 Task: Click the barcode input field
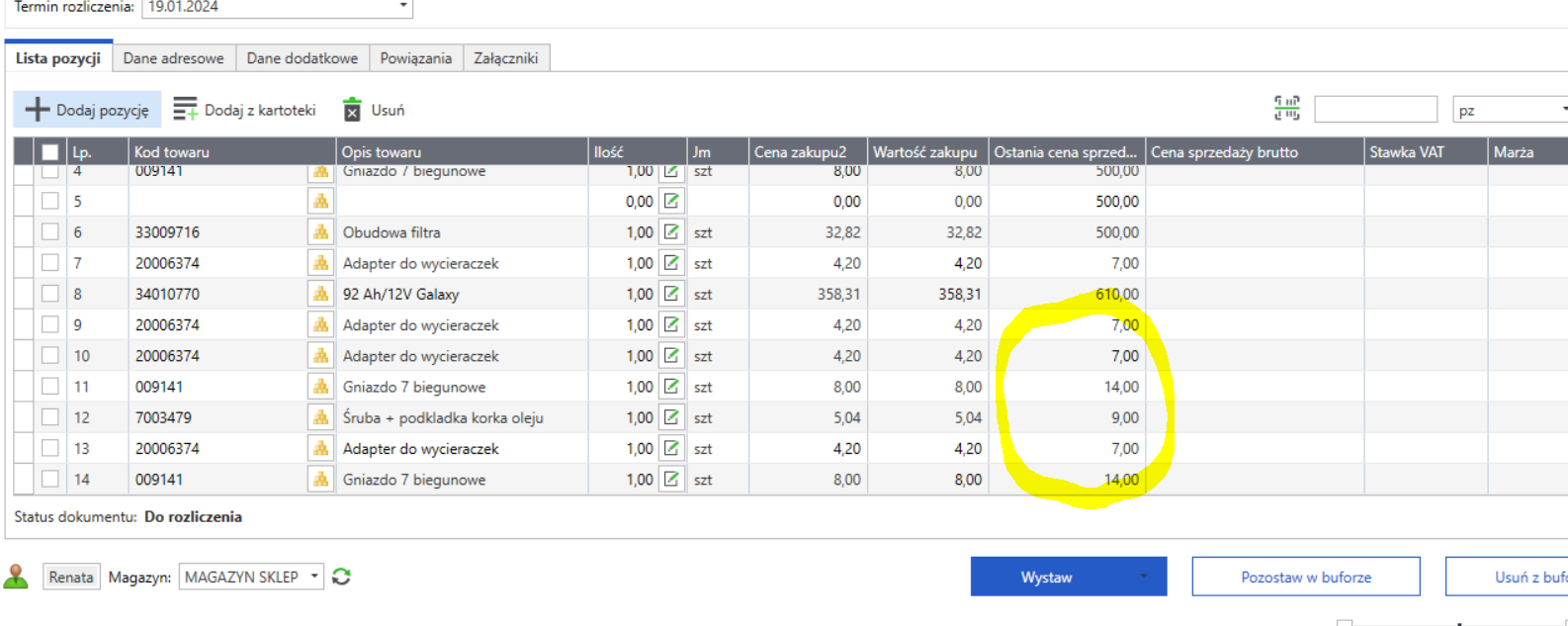pyautogui.click(x=1374, y=110)
